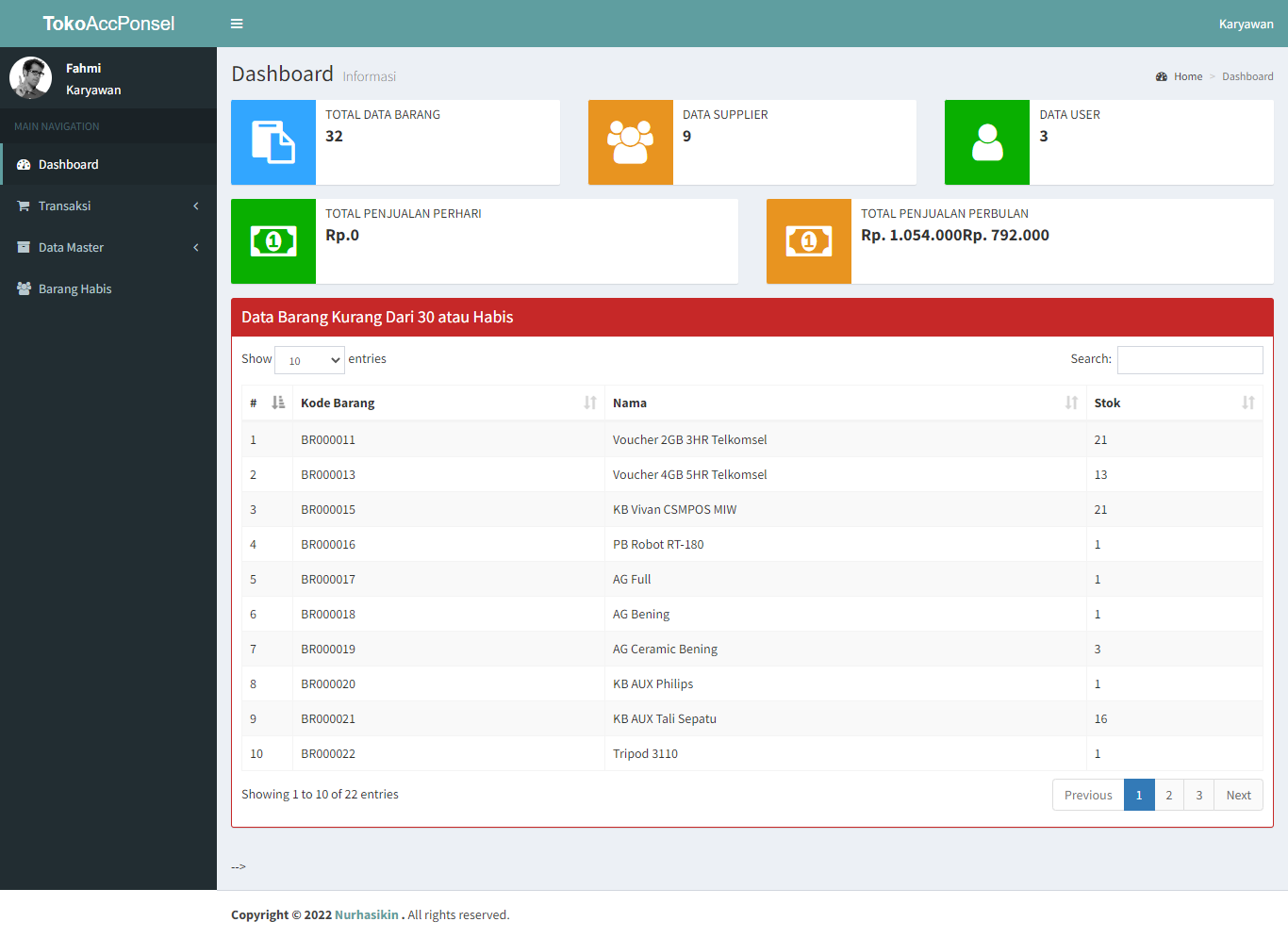Expand the Data Master sidebar menu
Viewport: 1288px width, 938px height.
pyautogui.click(x=108, y=247)
